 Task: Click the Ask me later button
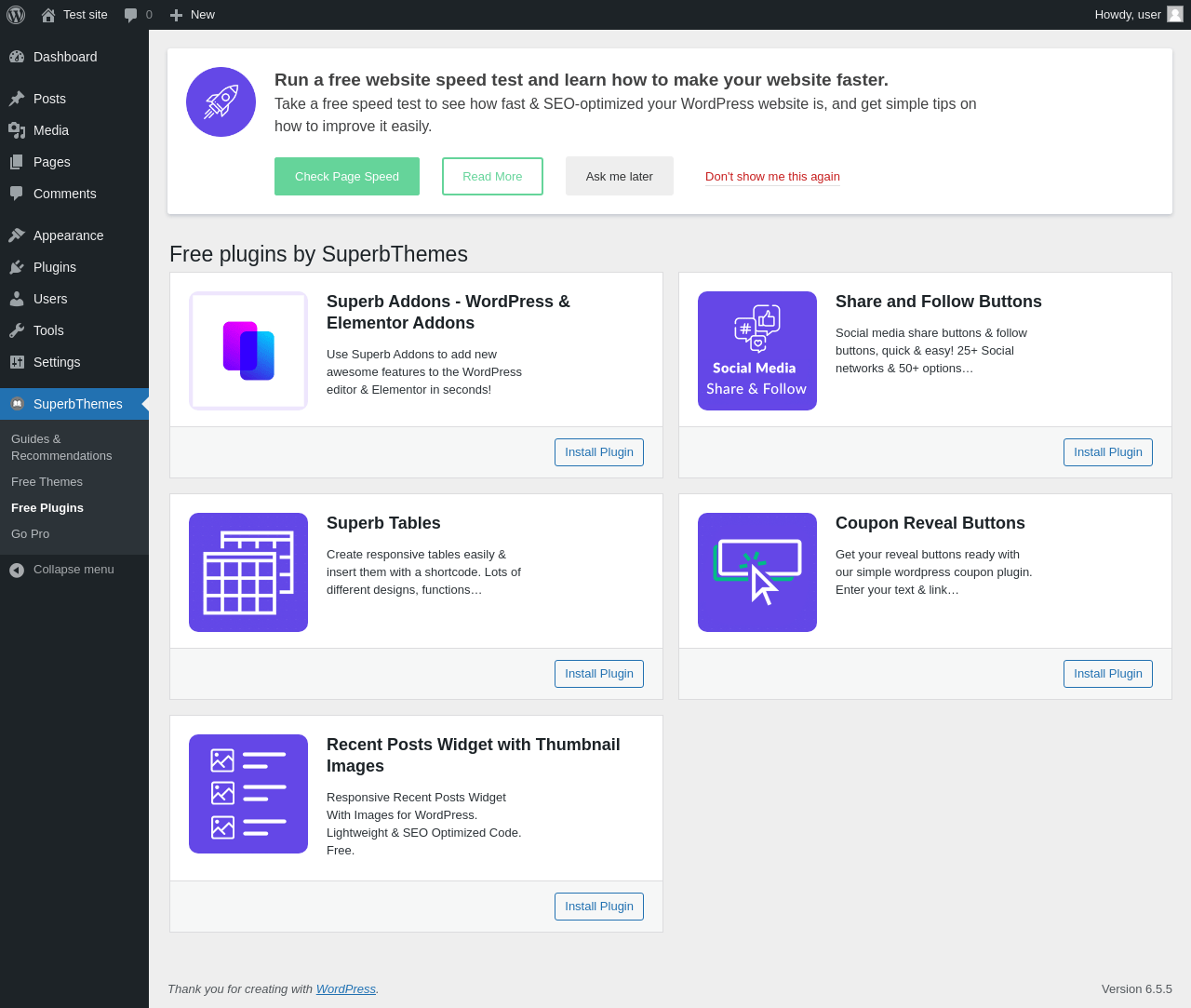pyautogui.click(x=620, y=176)
